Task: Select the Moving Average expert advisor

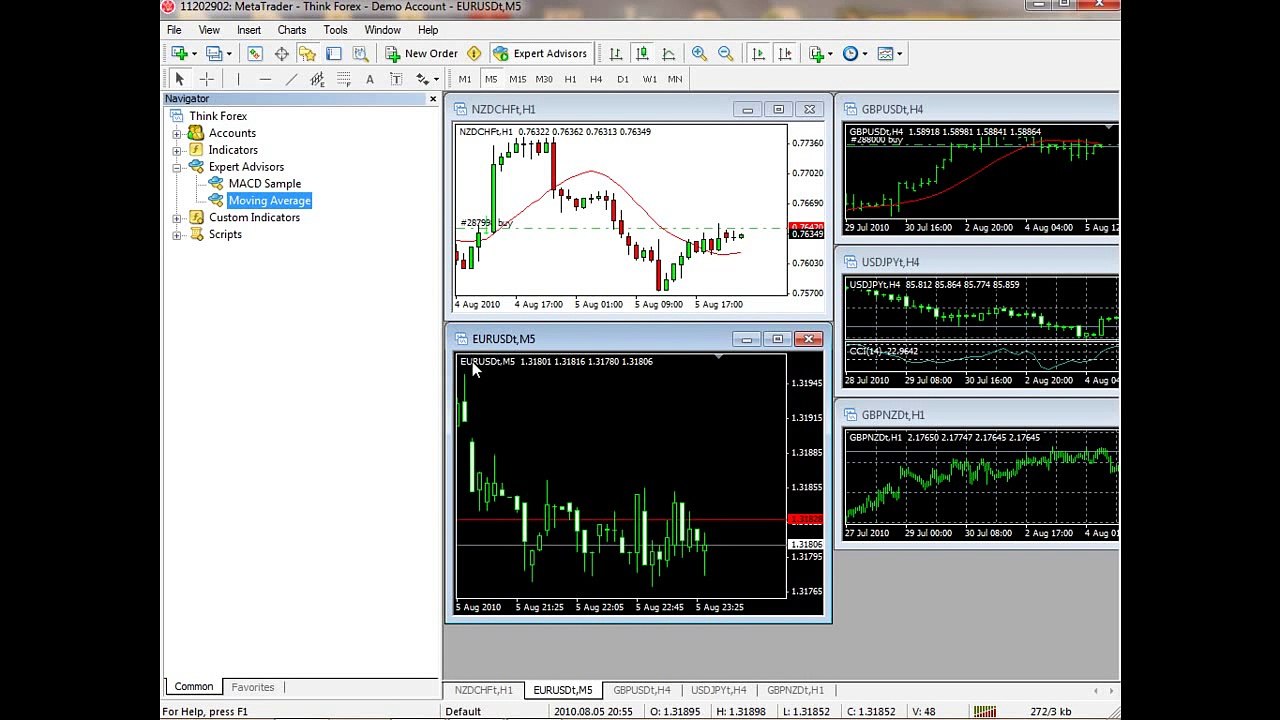Action: 269,201
